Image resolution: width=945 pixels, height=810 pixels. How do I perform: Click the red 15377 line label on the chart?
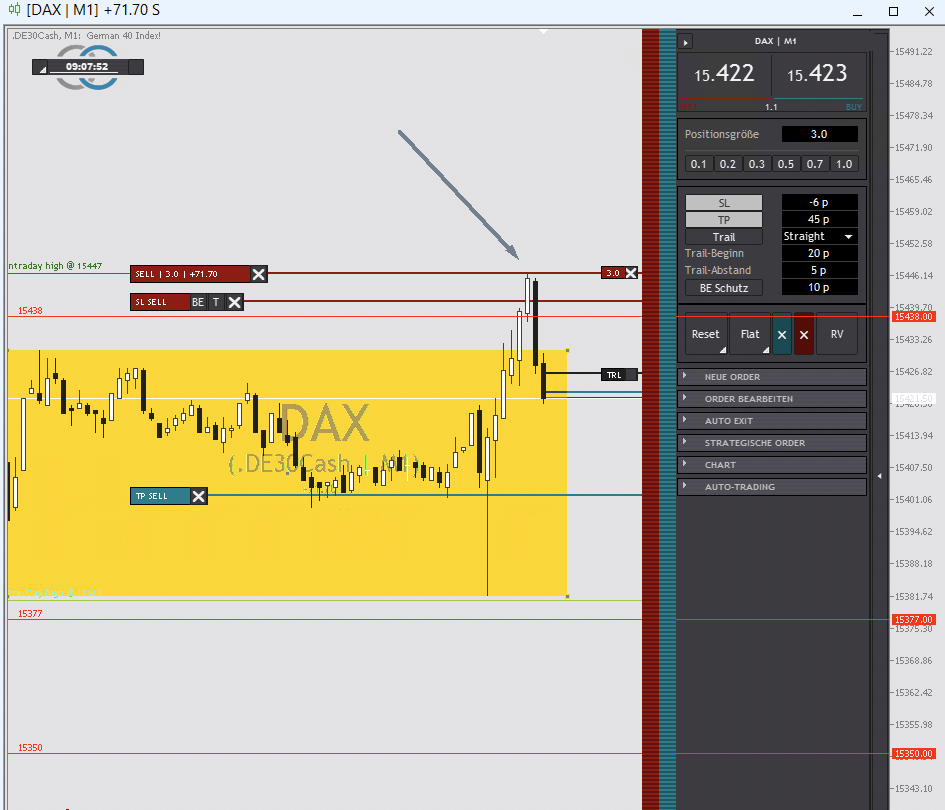pos(30,614)
